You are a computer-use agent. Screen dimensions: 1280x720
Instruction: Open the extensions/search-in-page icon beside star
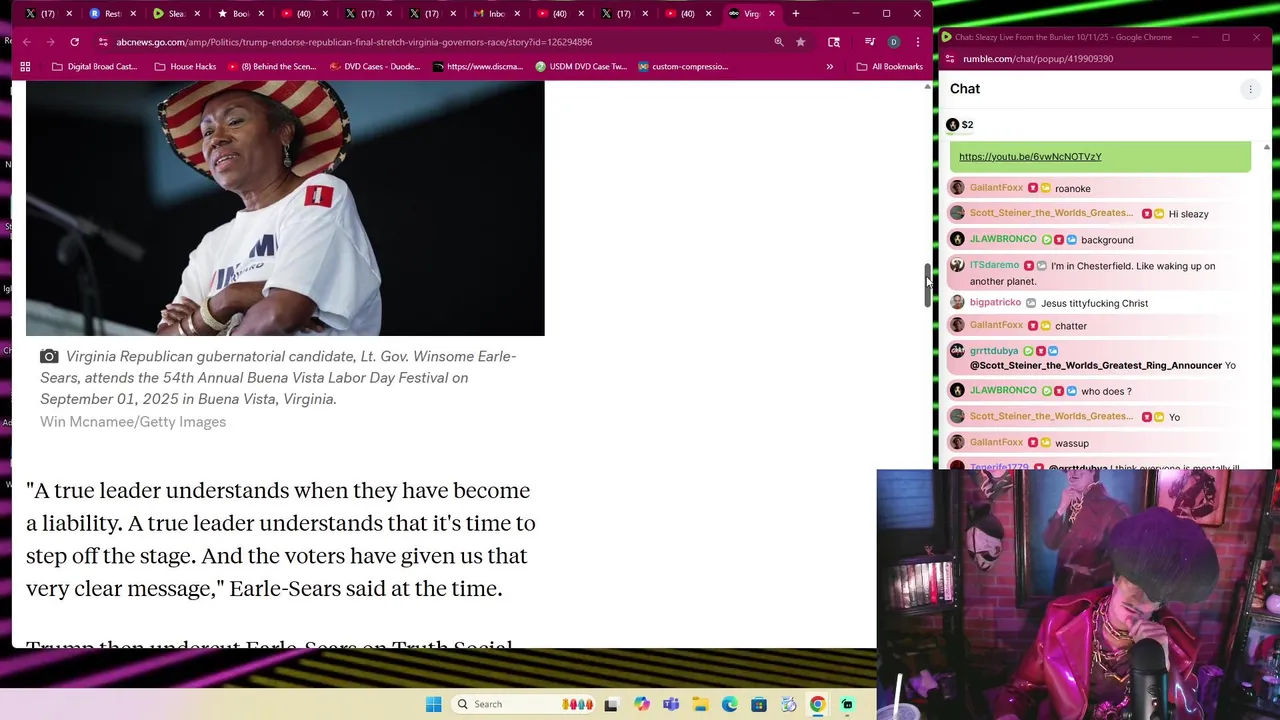[x=834, y=42]
